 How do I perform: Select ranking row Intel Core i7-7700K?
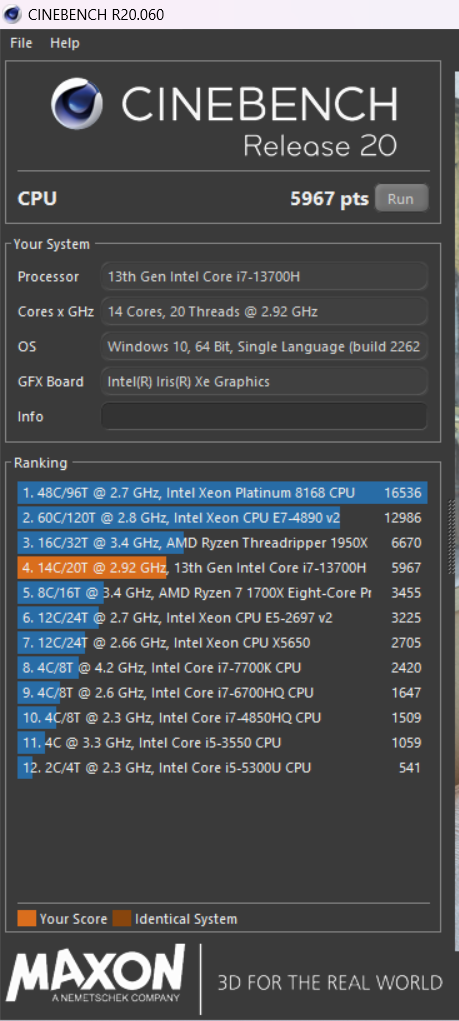tap(222, 667)
